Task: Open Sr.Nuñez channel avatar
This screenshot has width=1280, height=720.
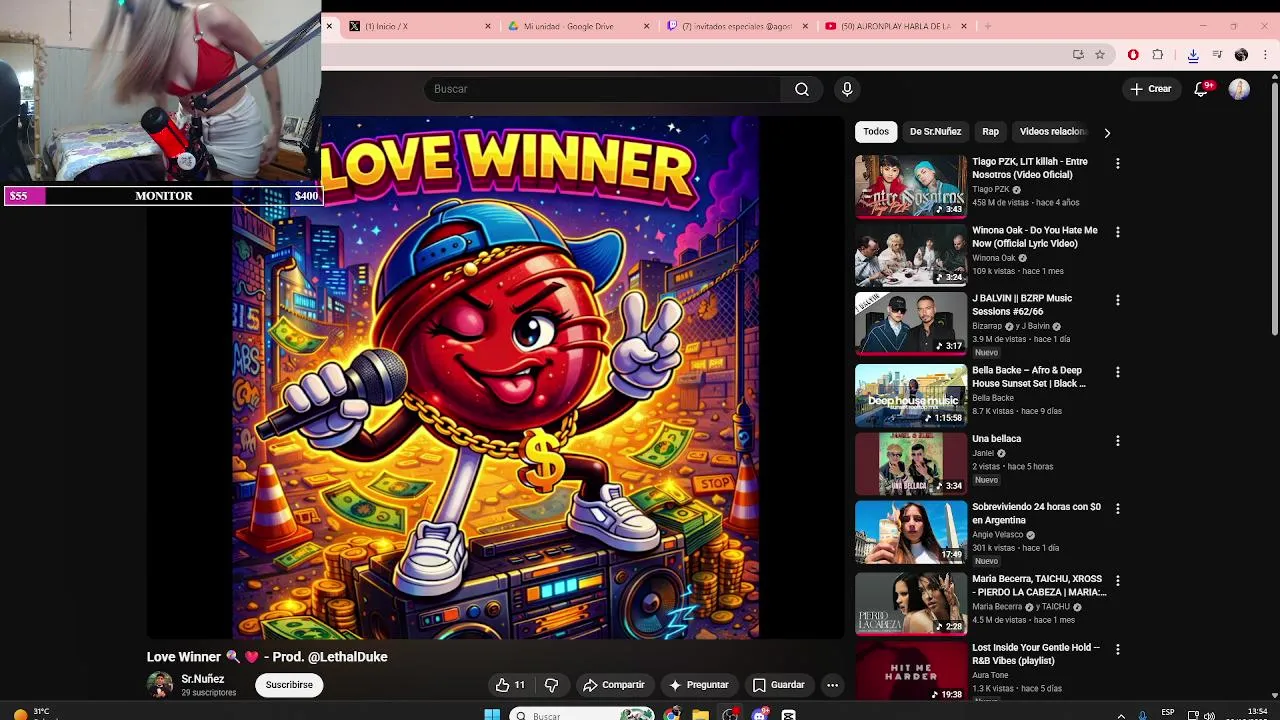Action: [x=159, y=685]
